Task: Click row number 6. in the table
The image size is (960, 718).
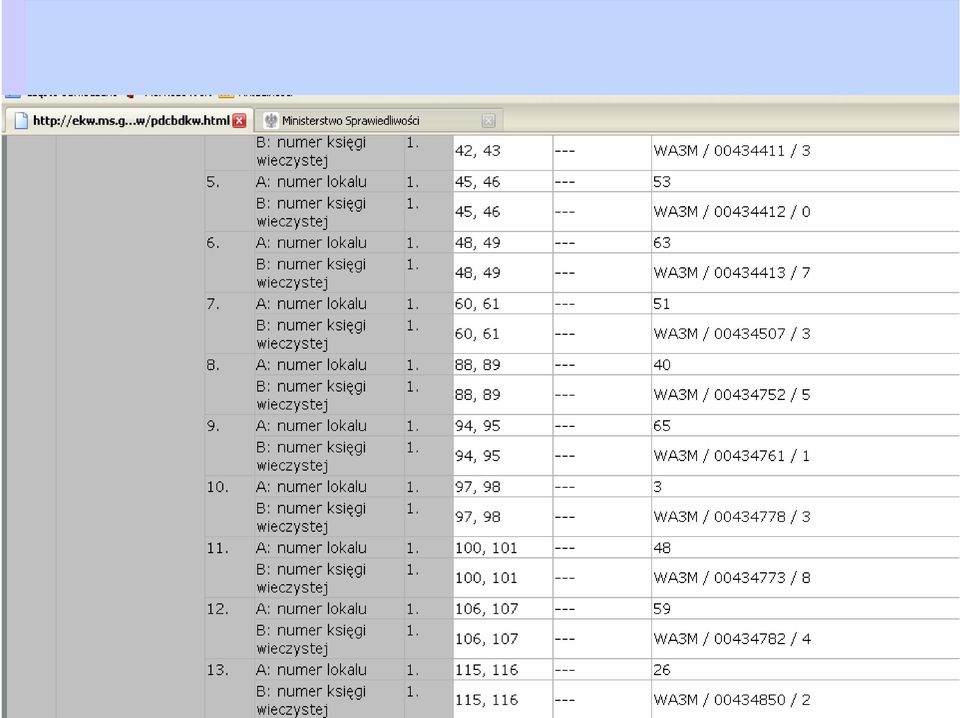Action: coord(213,242)
